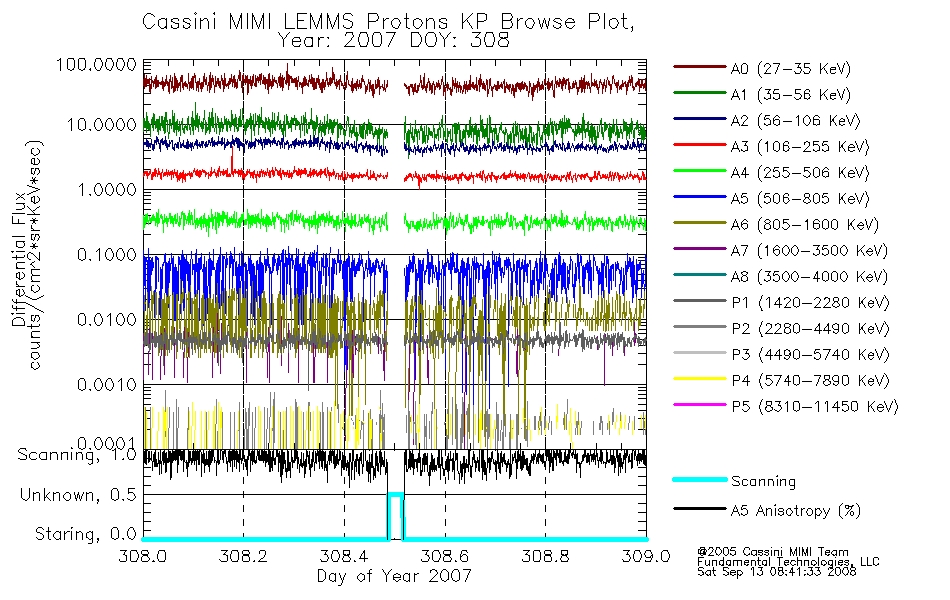Click the A0 (27-35 KeV) legend label
The image size is (950, 600).
pyautogui.click(x=790, y=69)
